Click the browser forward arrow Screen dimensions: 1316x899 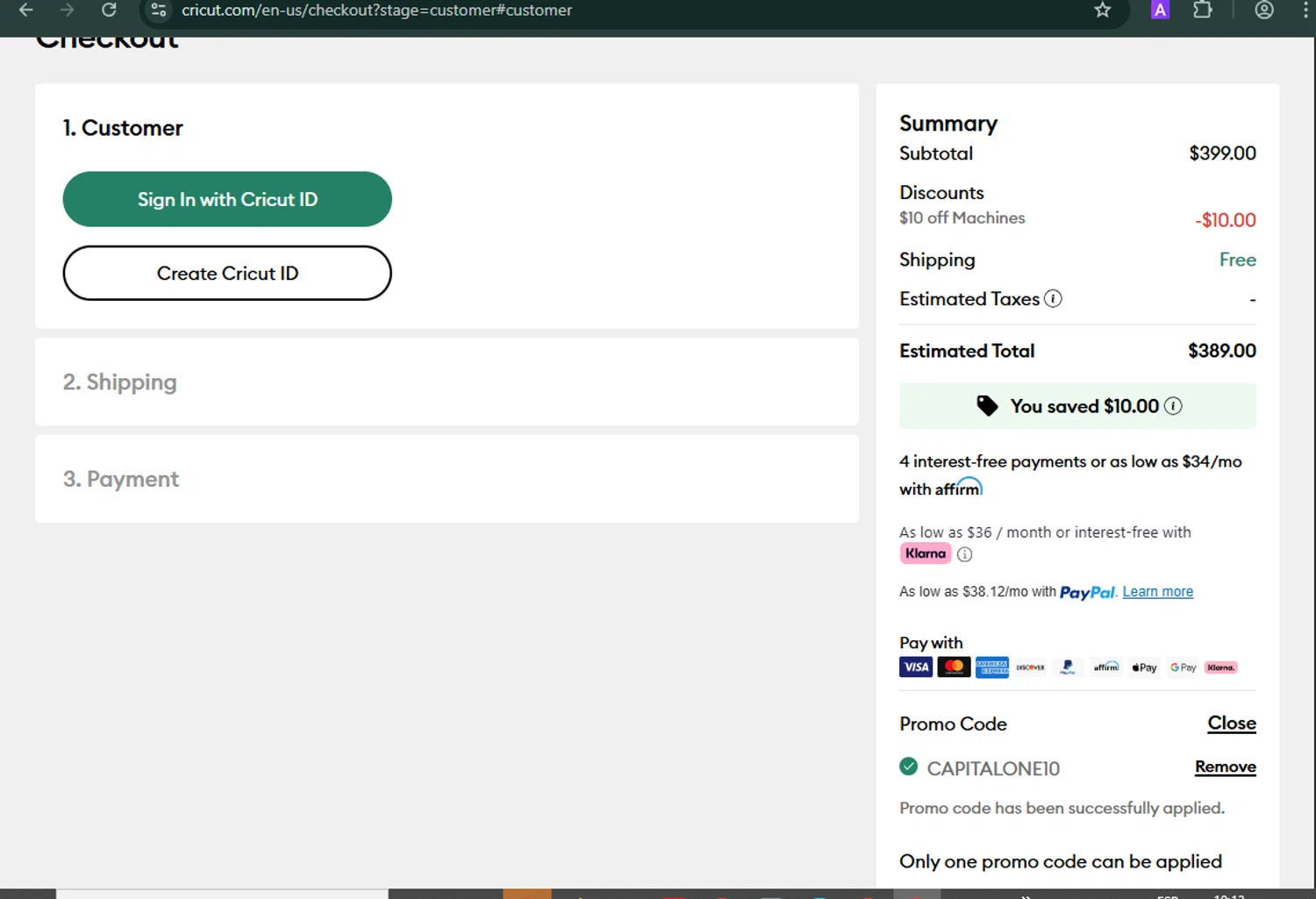pos(68,10)
